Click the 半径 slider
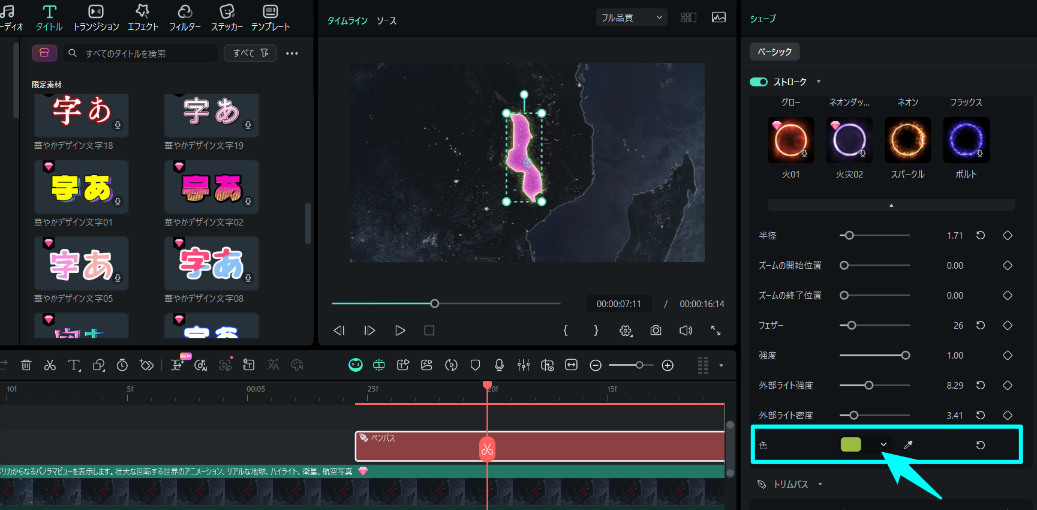 pyautogui.click(x=874, y=235)
